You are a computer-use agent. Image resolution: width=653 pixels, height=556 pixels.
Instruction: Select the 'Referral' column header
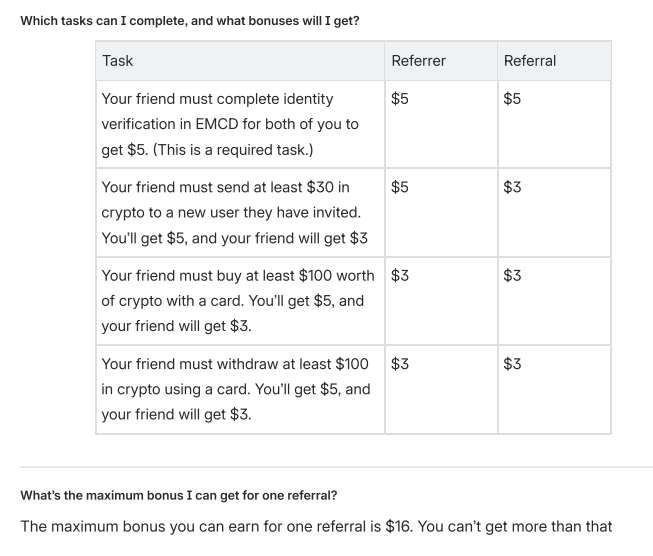(530, 61)
